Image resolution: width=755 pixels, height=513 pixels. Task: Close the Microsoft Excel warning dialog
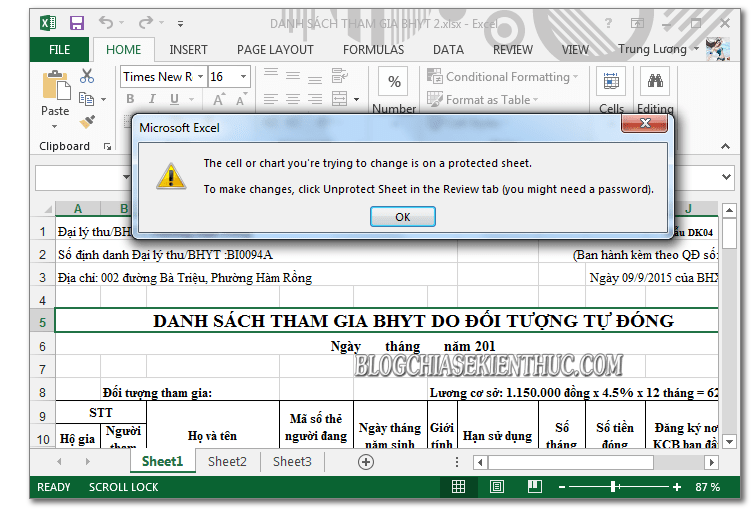(x=645, y=124)
